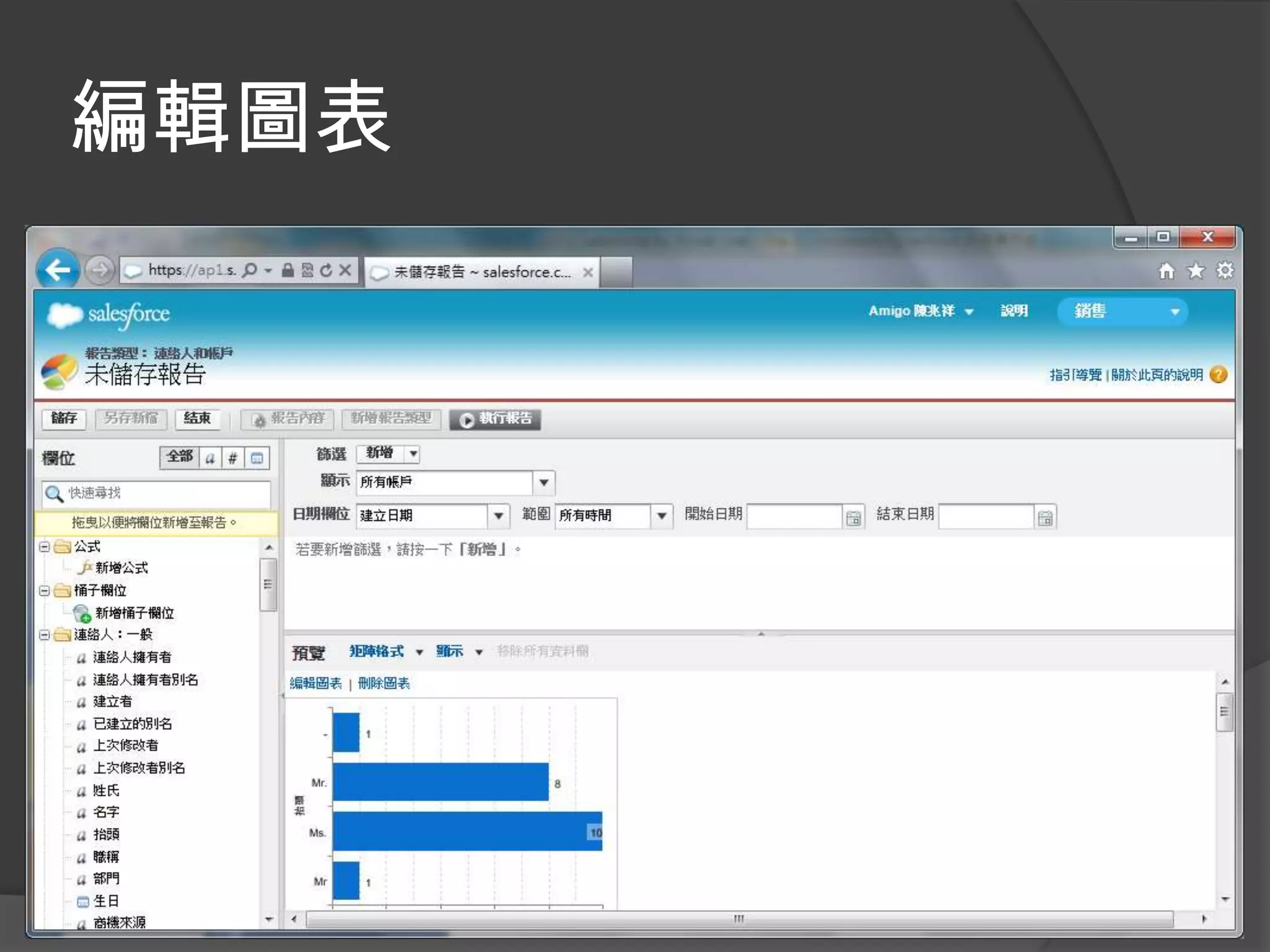This screenshot has height=952, width=1270.
Task: Open browser favorites star icon
Action: point(1196,271)
